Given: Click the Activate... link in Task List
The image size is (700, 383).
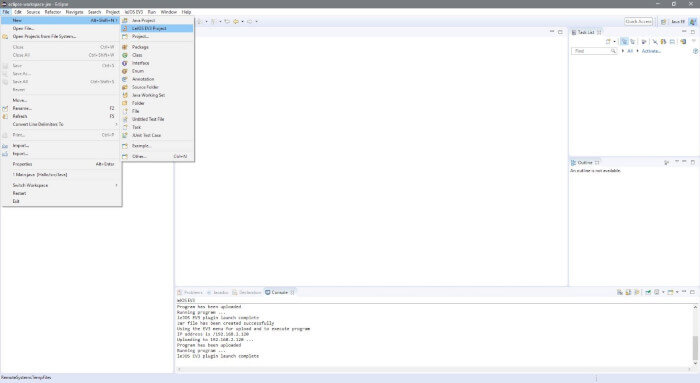Looking at the screenshot, I should (651, 51).
